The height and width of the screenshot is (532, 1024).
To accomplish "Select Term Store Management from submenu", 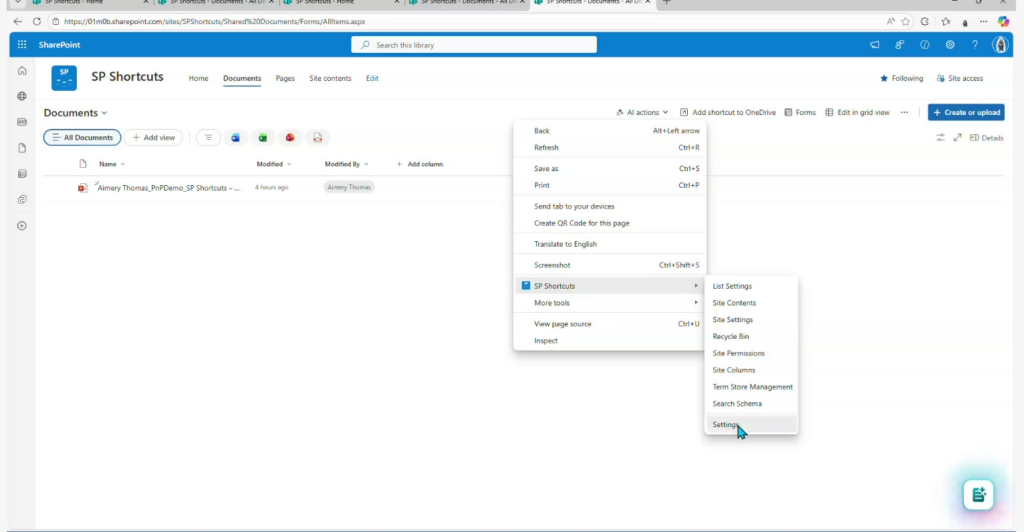I will (752, 387).
